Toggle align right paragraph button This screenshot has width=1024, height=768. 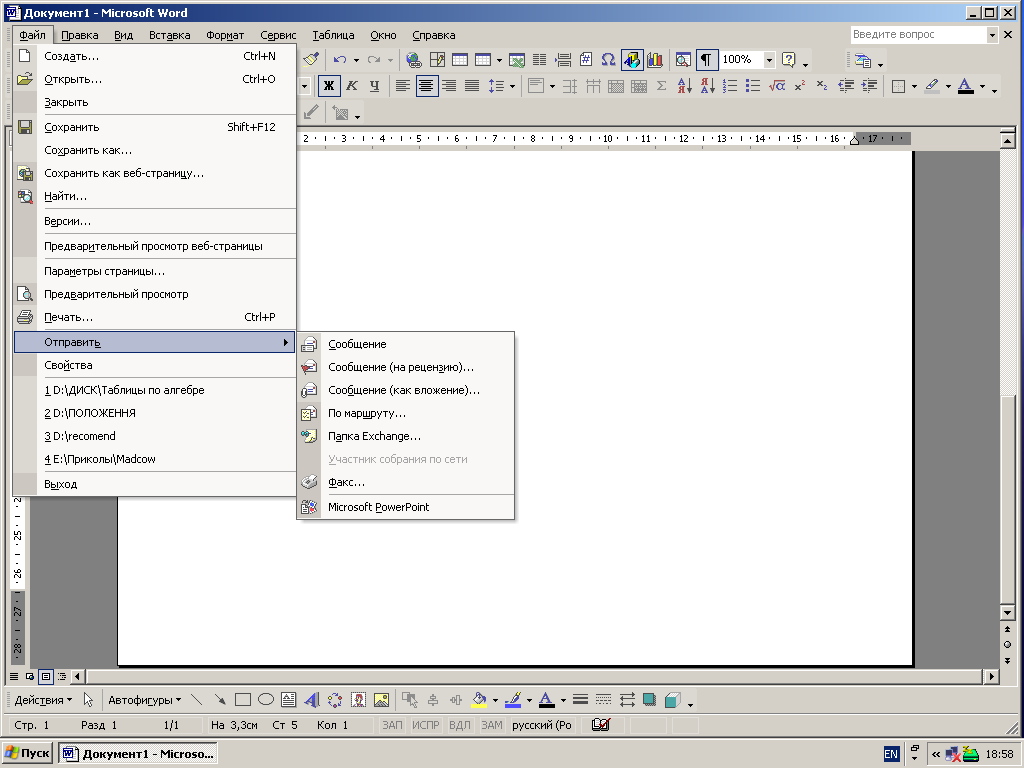pyautogui.click(x=449, y=86)
